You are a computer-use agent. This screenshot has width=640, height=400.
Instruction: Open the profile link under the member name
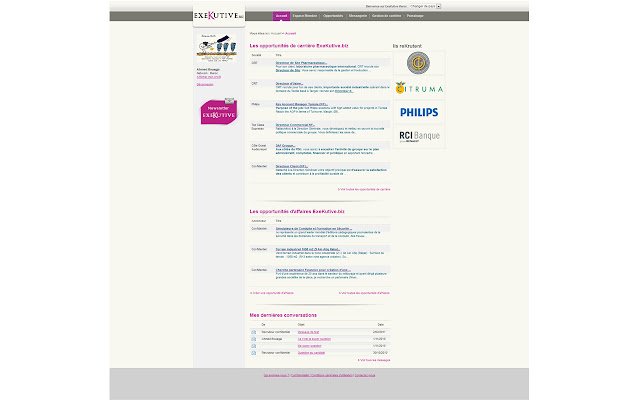209,77
